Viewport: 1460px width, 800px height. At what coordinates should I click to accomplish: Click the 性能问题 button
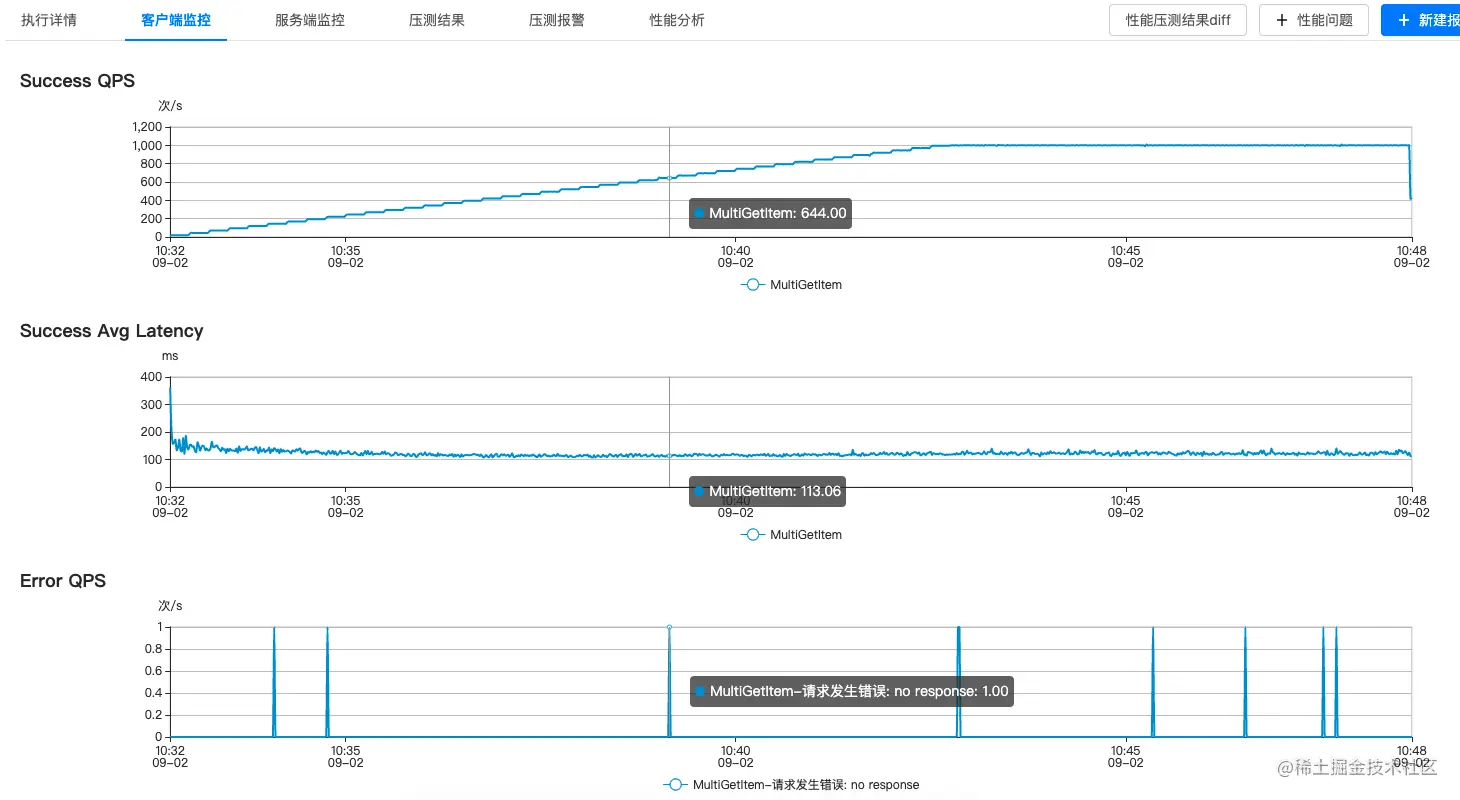[x=1314, y=20]
